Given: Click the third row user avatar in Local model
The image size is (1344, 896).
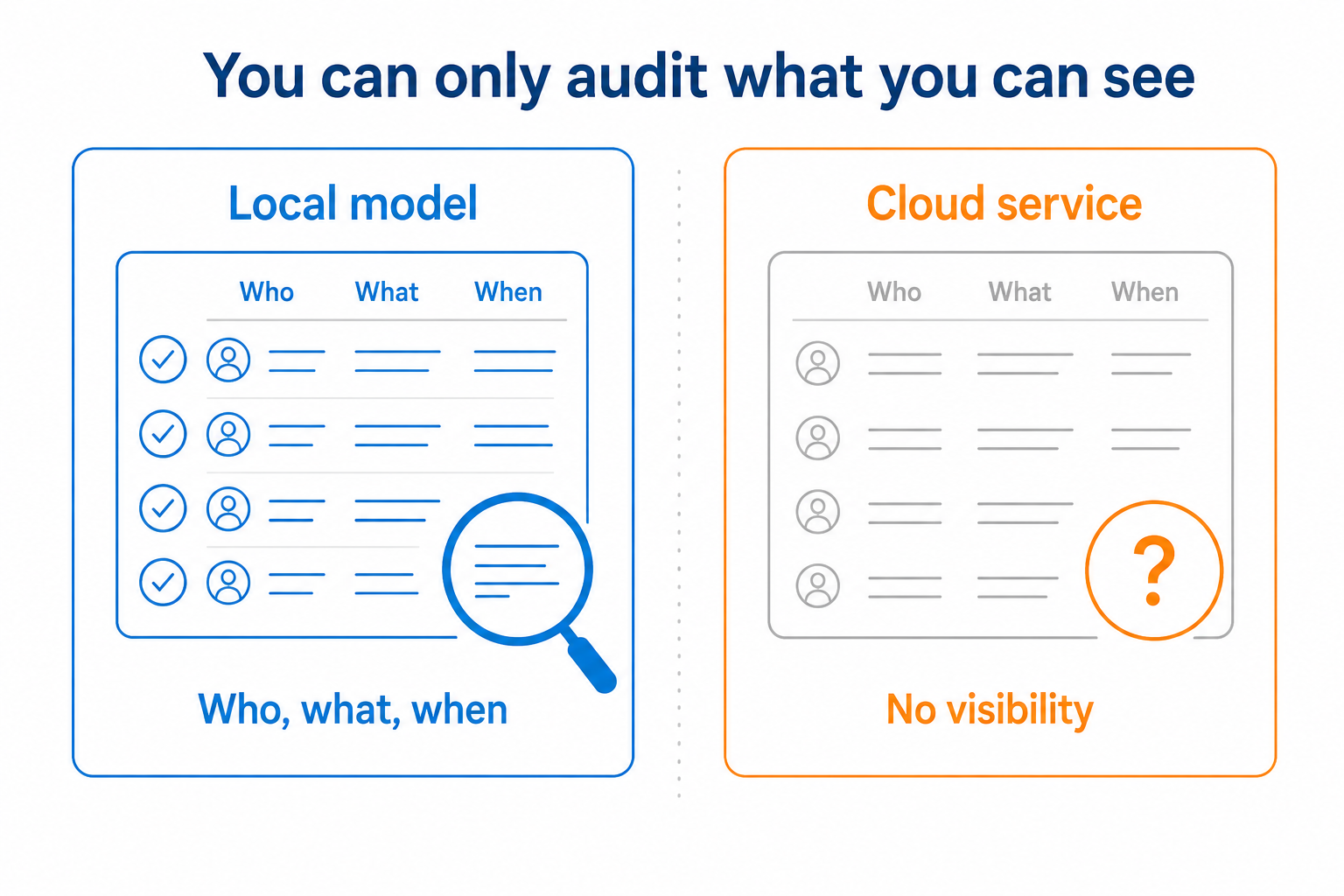Looking at the screenshot, I should pos(228,508).
